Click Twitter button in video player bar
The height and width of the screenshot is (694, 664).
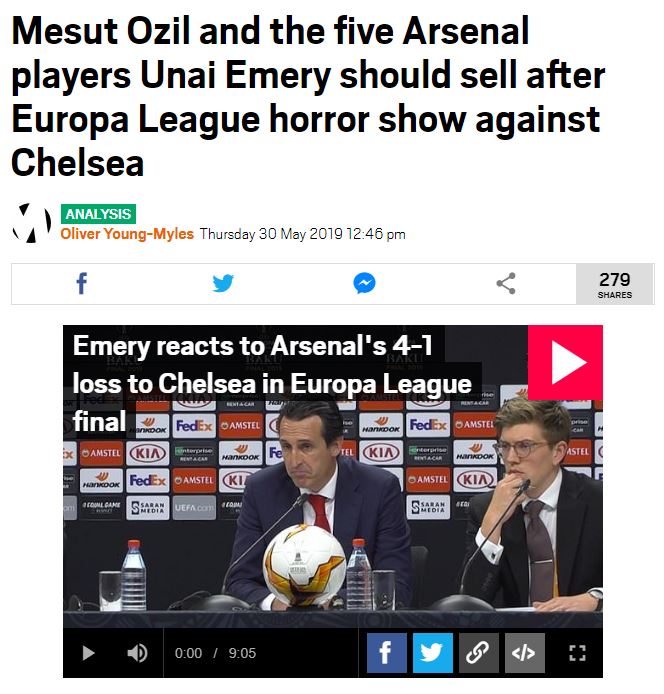432,653
